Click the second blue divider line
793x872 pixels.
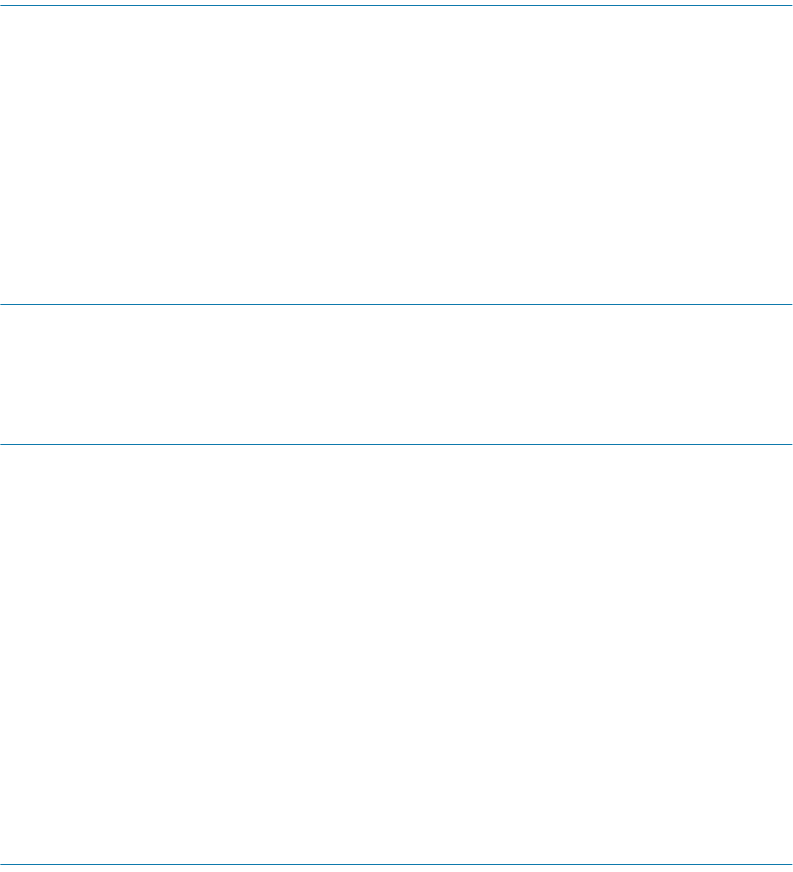click(x=396, y=304)
